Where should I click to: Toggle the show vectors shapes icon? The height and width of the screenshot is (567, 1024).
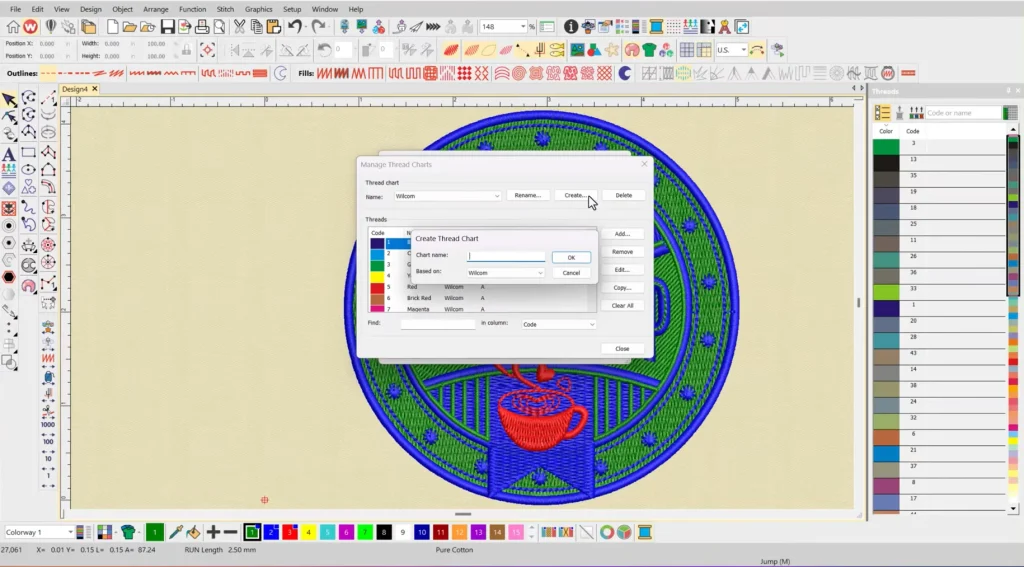594,50
